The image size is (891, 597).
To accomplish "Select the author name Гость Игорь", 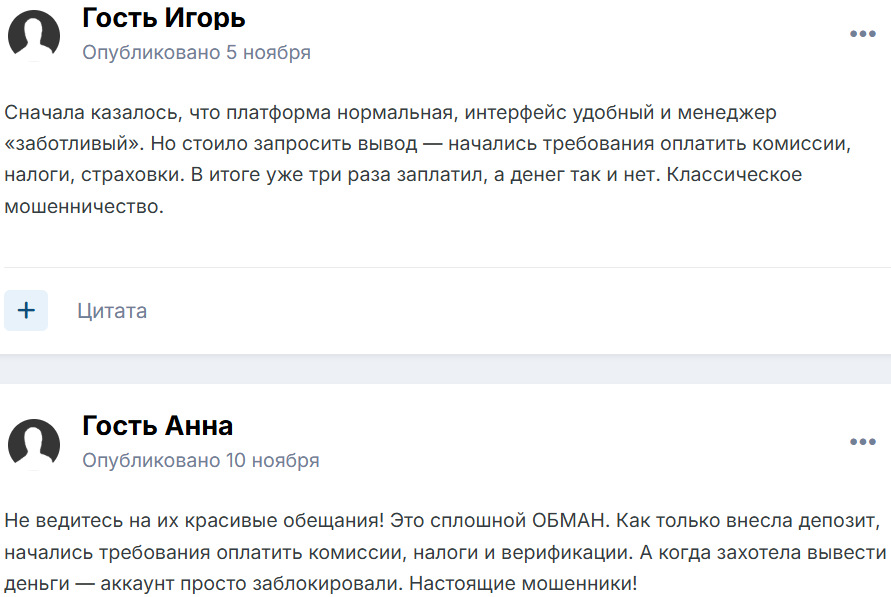I will [163, 18].
